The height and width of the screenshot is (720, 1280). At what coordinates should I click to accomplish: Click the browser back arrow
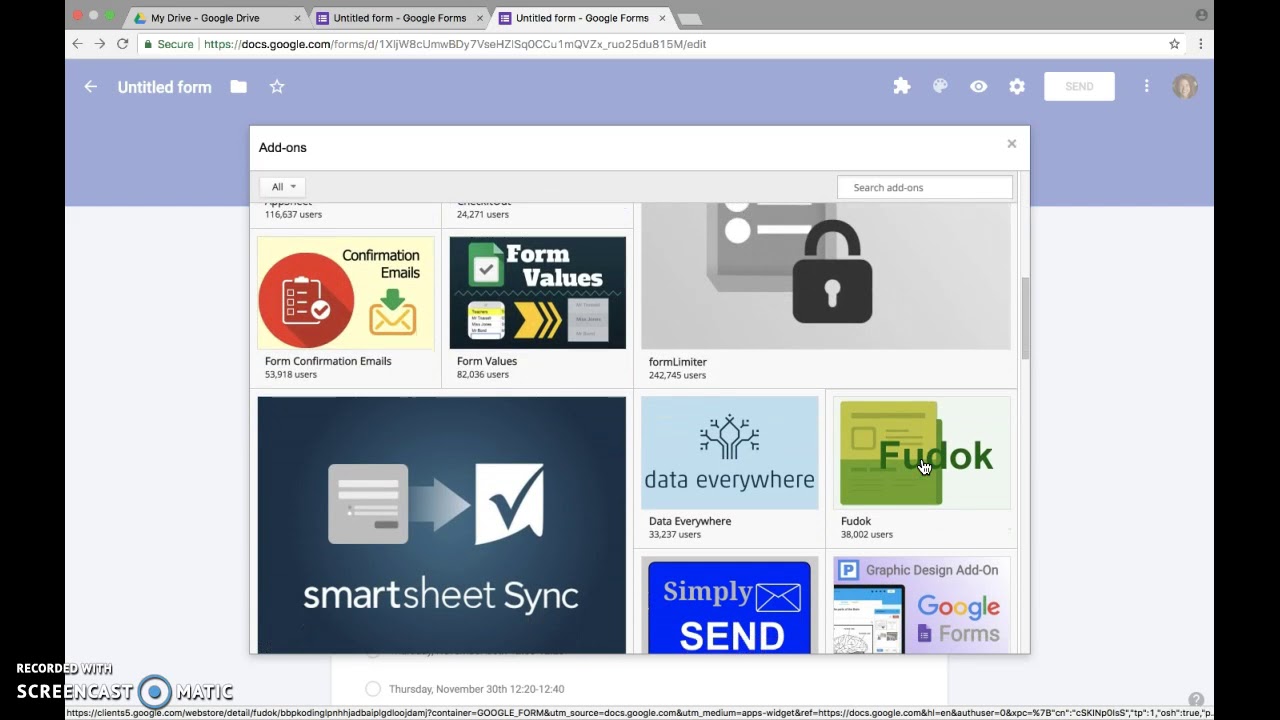point(78,44)
